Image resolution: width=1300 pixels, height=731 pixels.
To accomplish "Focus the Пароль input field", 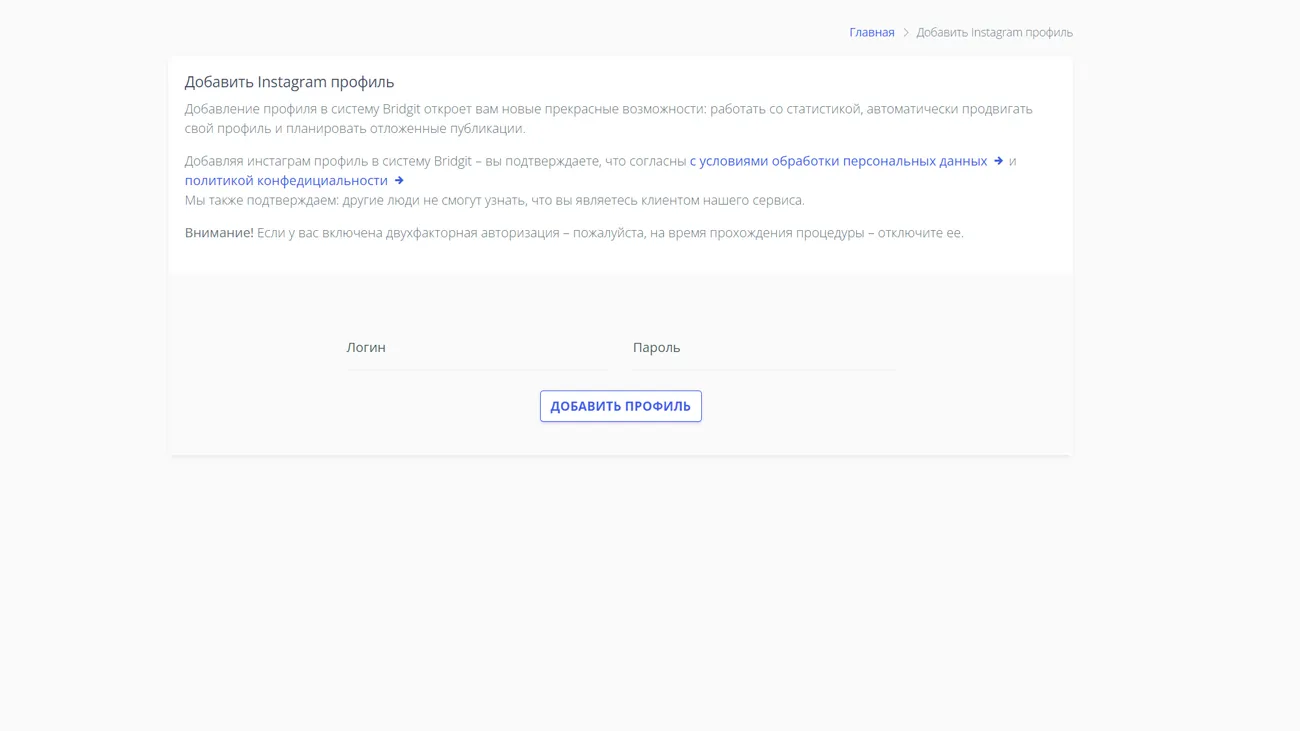I will (763, 348).
